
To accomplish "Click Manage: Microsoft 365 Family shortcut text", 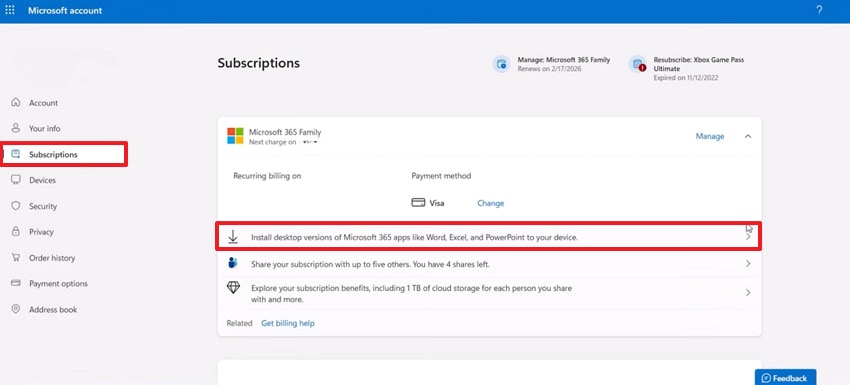I will 564,60.
